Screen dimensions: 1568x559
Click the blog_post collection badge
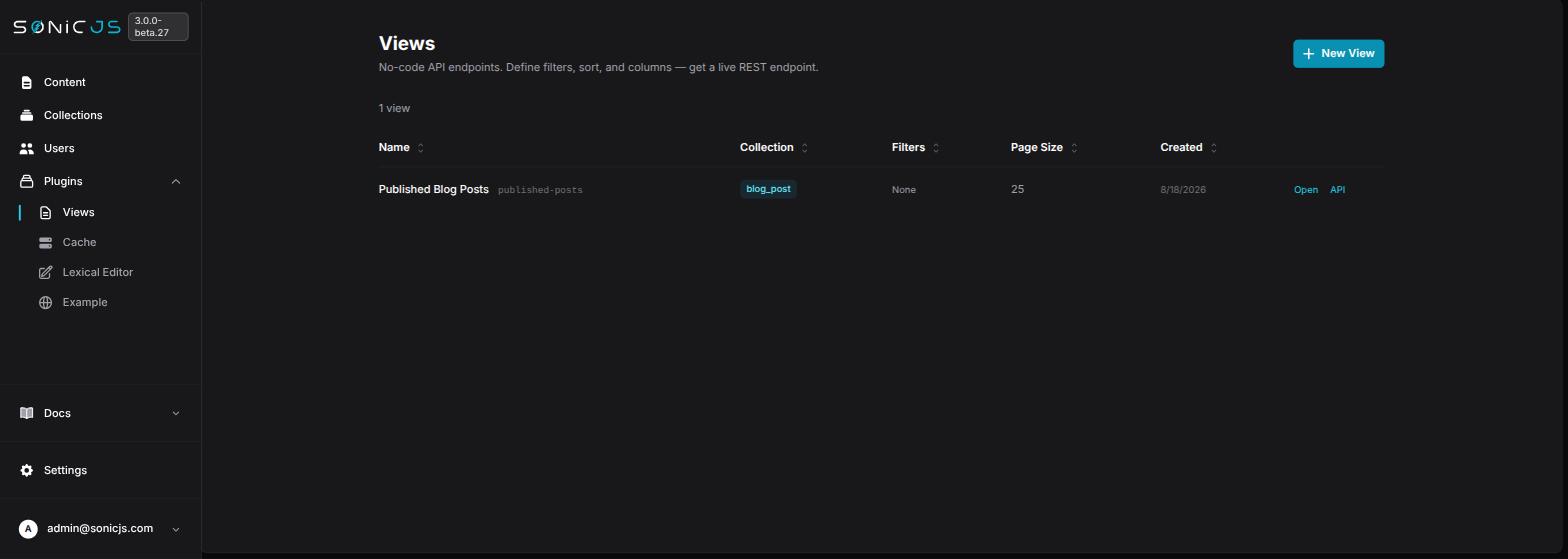click(768, 189)
